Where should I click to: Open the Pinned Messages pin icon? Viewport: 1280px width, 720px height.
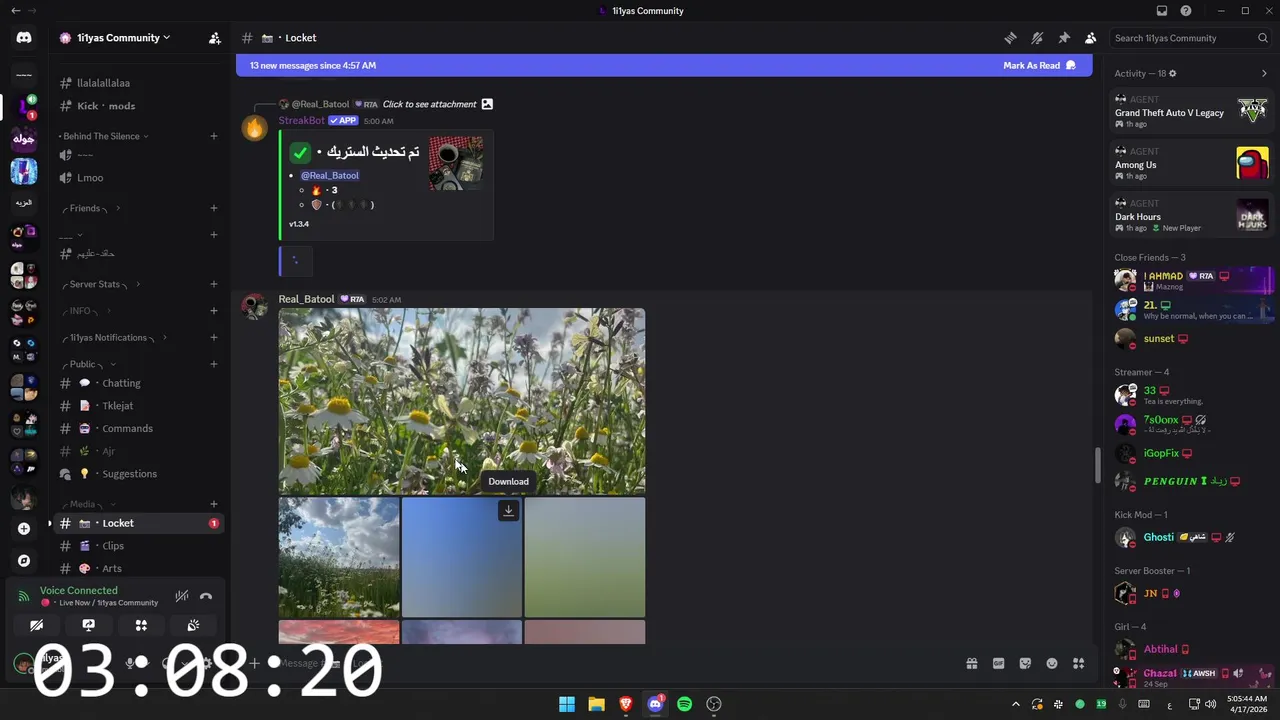coord(1064,38)
